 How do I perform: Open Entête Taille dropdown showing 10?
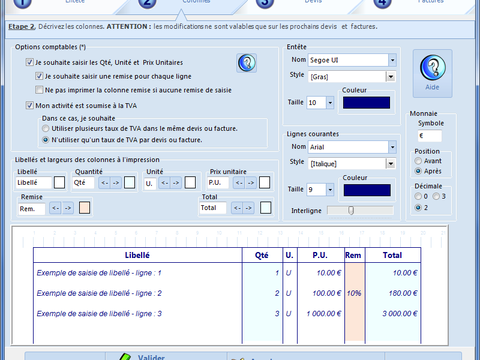click(330, 103)
